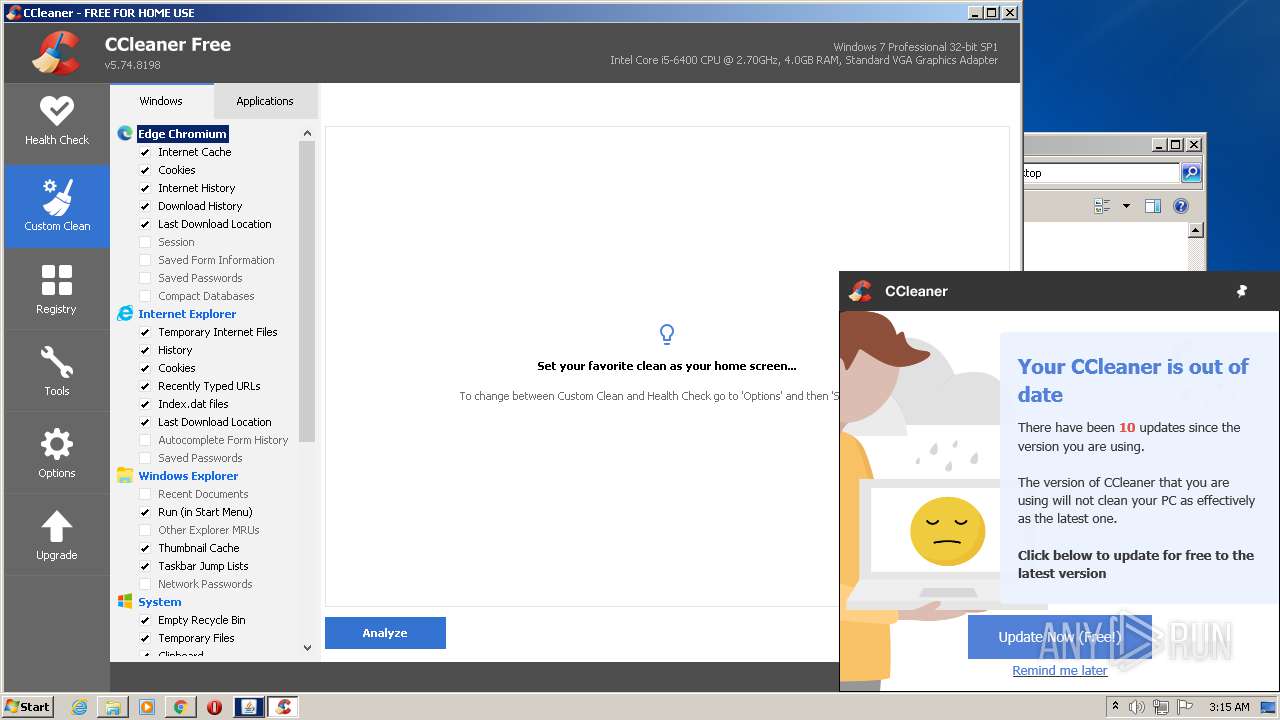Uncheck Recently Typed URLs

click(x=145, y=386)
